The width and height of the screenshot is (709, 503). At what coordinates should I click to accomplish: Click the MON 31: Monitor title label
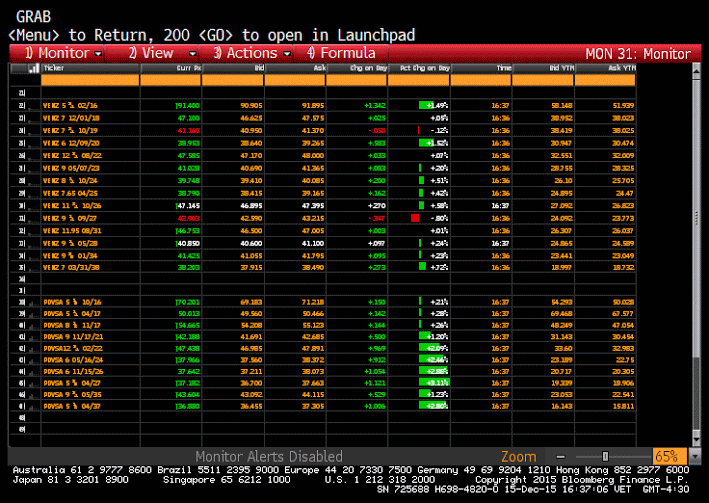[x=638, y=54]
